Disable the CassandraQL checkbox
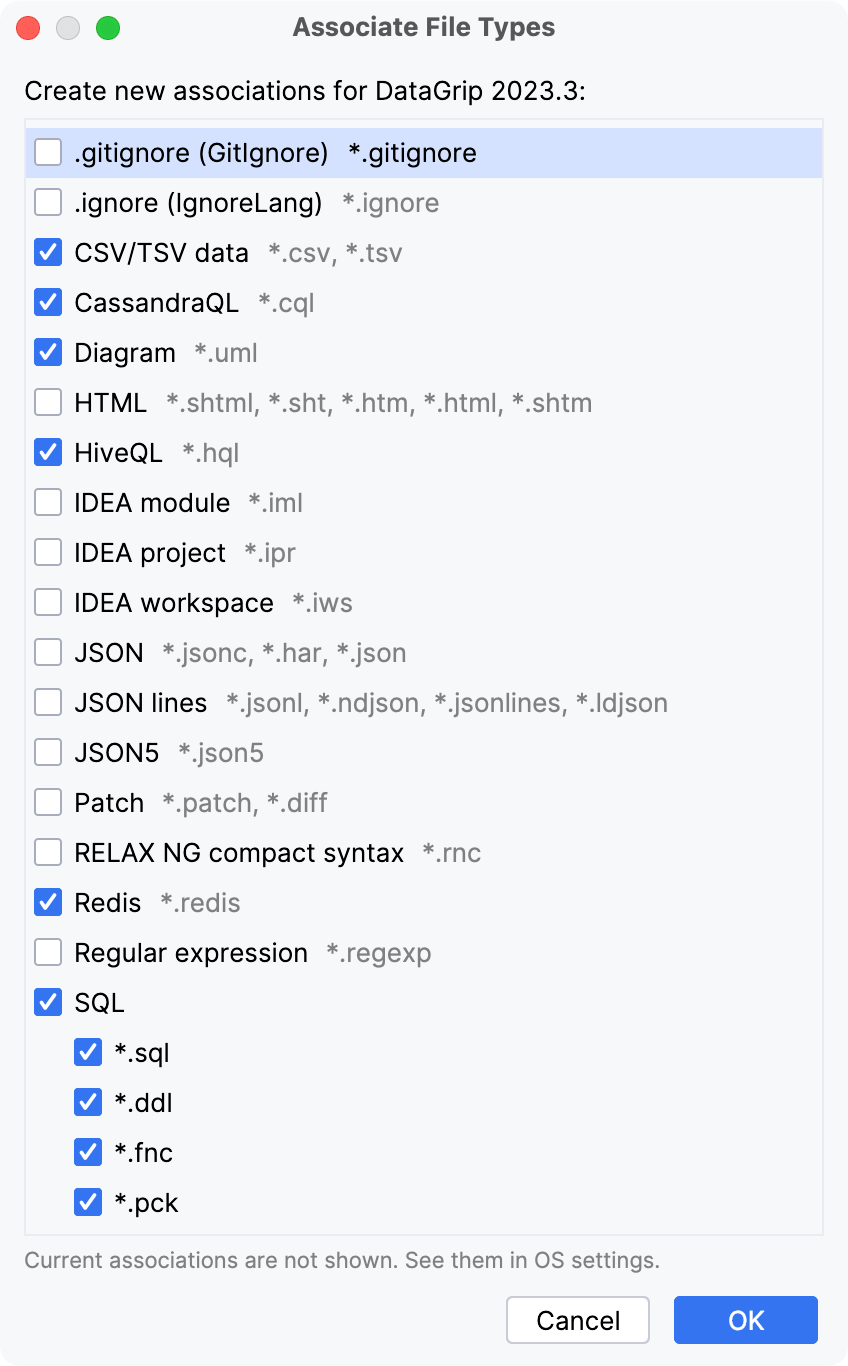The image size is (848, 1366). (47, 302)
